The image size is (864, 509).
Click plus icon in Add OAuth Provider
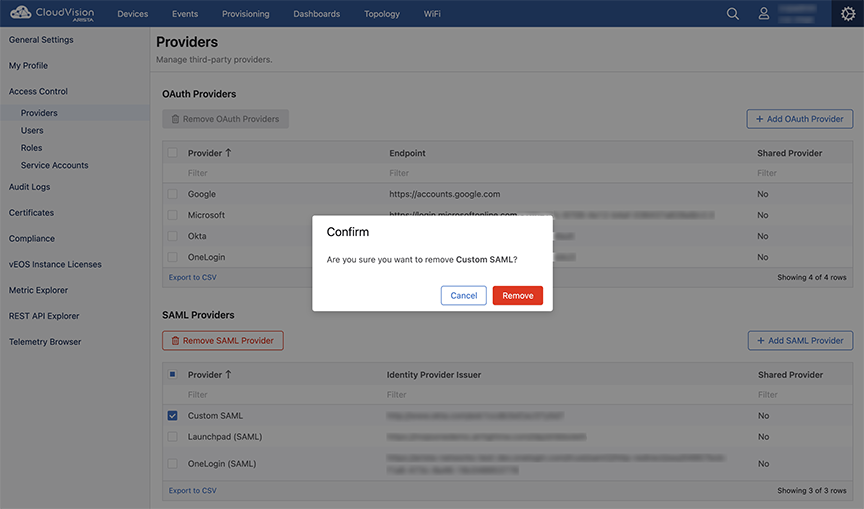[x=759, y=119]
